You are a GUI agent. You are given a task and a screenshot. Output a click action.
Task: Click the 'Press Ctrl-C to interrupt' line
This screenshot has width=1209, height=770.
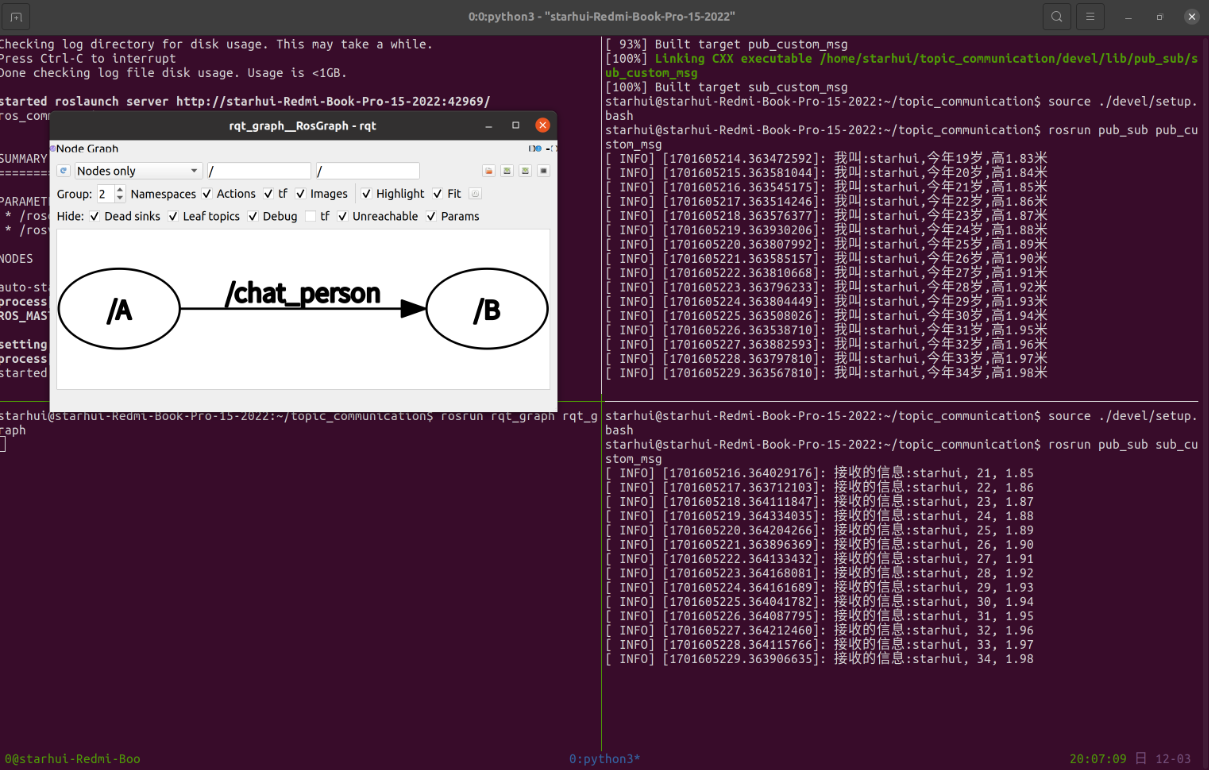click(88, 59)
